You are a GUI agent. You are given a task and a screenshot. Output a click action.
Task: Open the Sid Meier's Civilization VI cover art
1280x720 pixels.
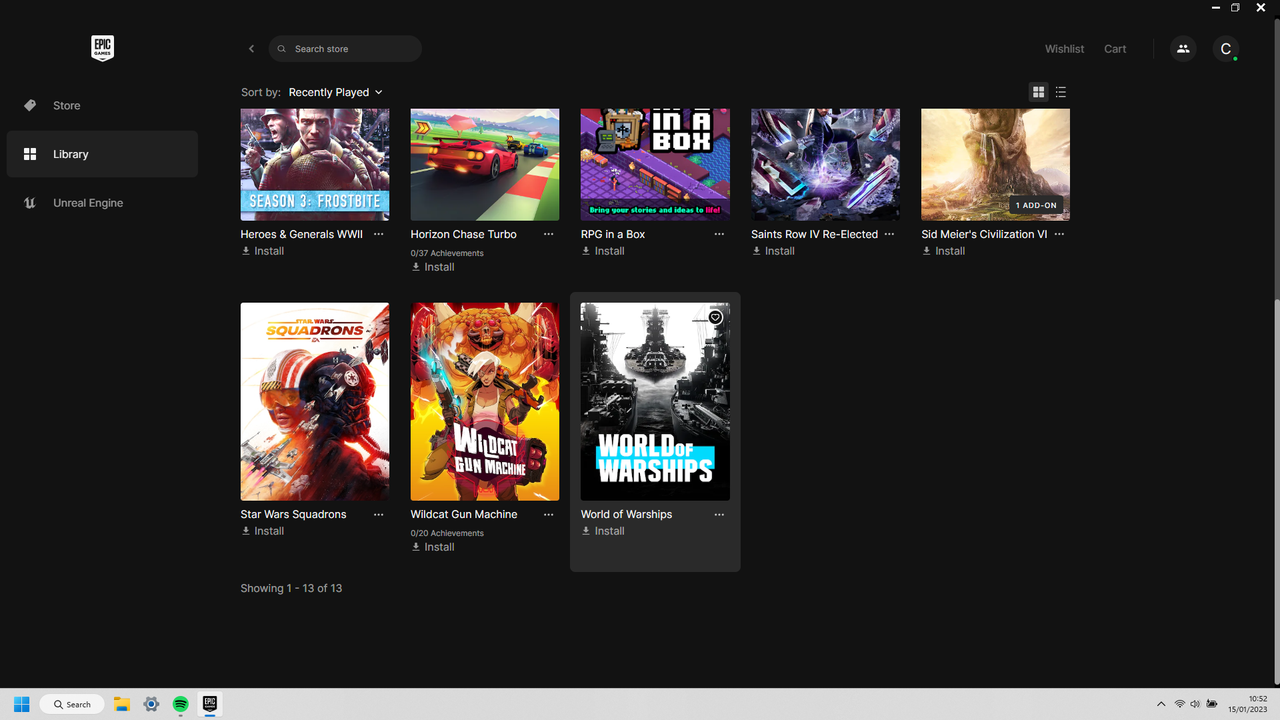(996, 165)
